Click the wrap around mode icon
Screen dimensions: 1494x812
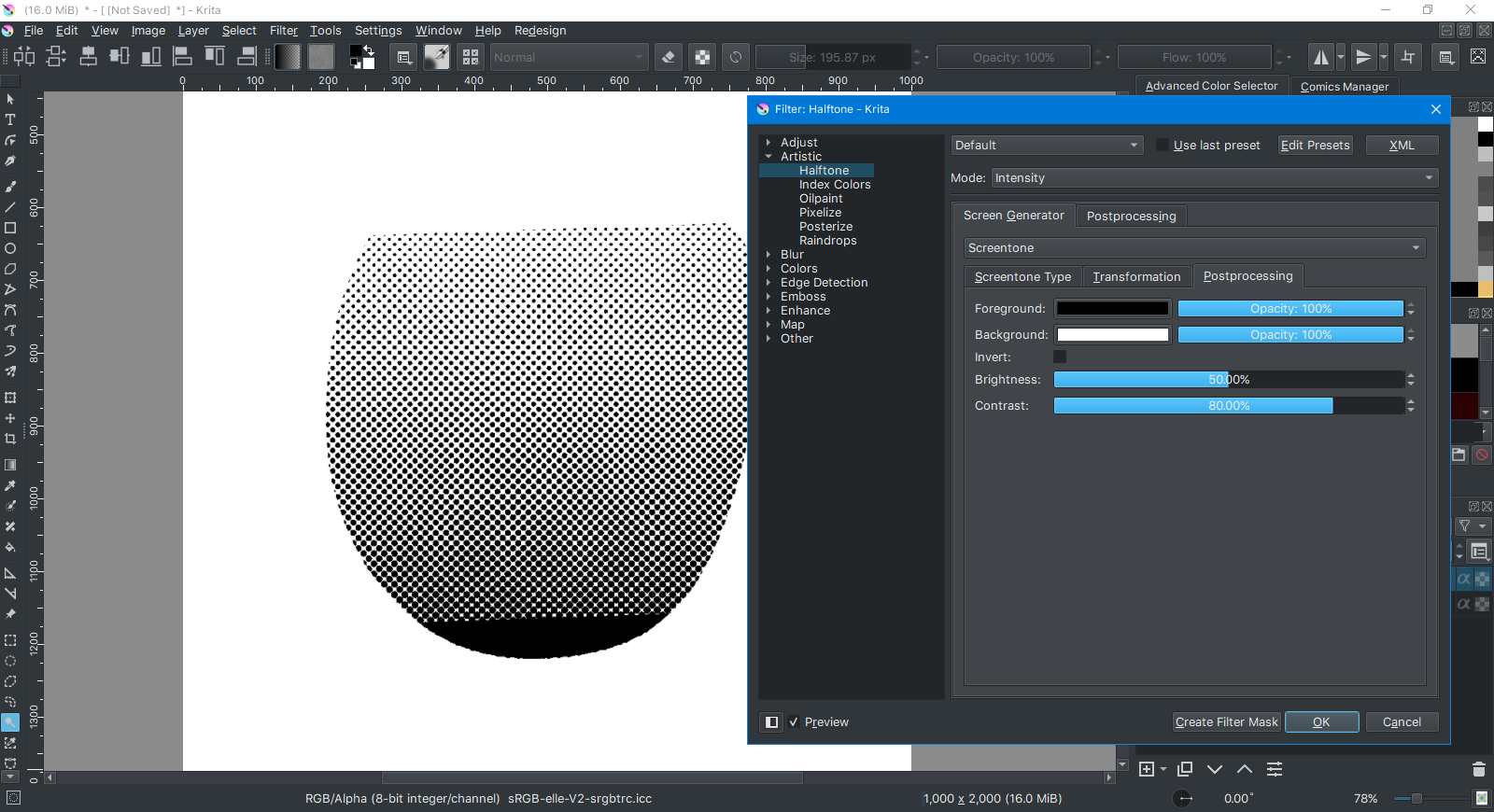1408,58
